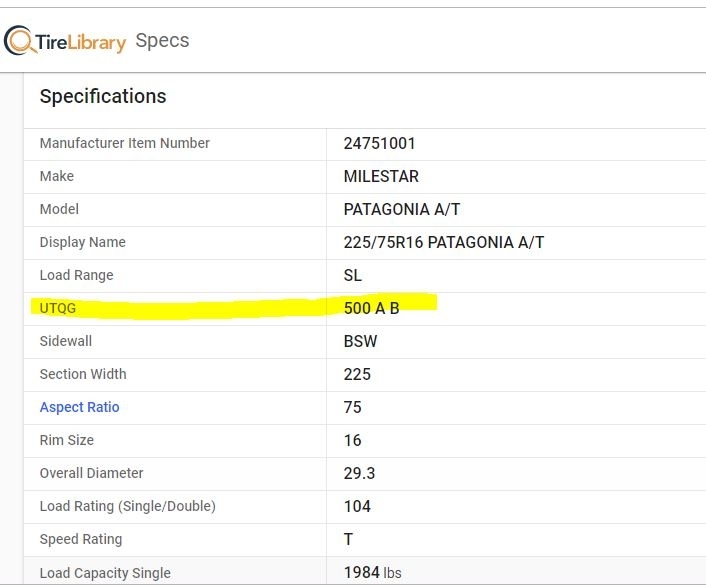706x585 pixels.
Task: Click the TireLibrary magnifier logo icon
Action: [x=19, y=41]
